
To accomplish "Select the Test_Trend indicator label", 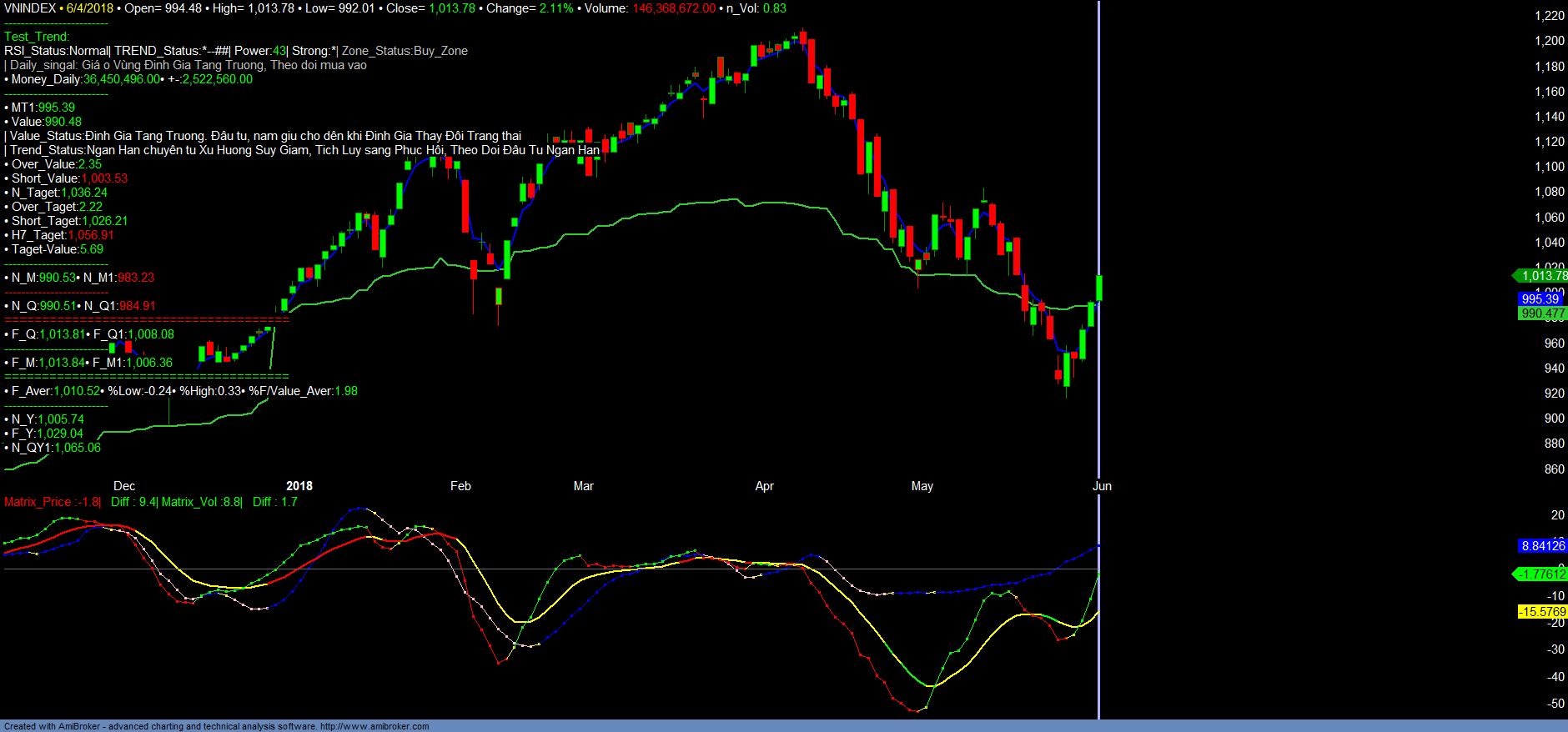I will click(37, 37).
